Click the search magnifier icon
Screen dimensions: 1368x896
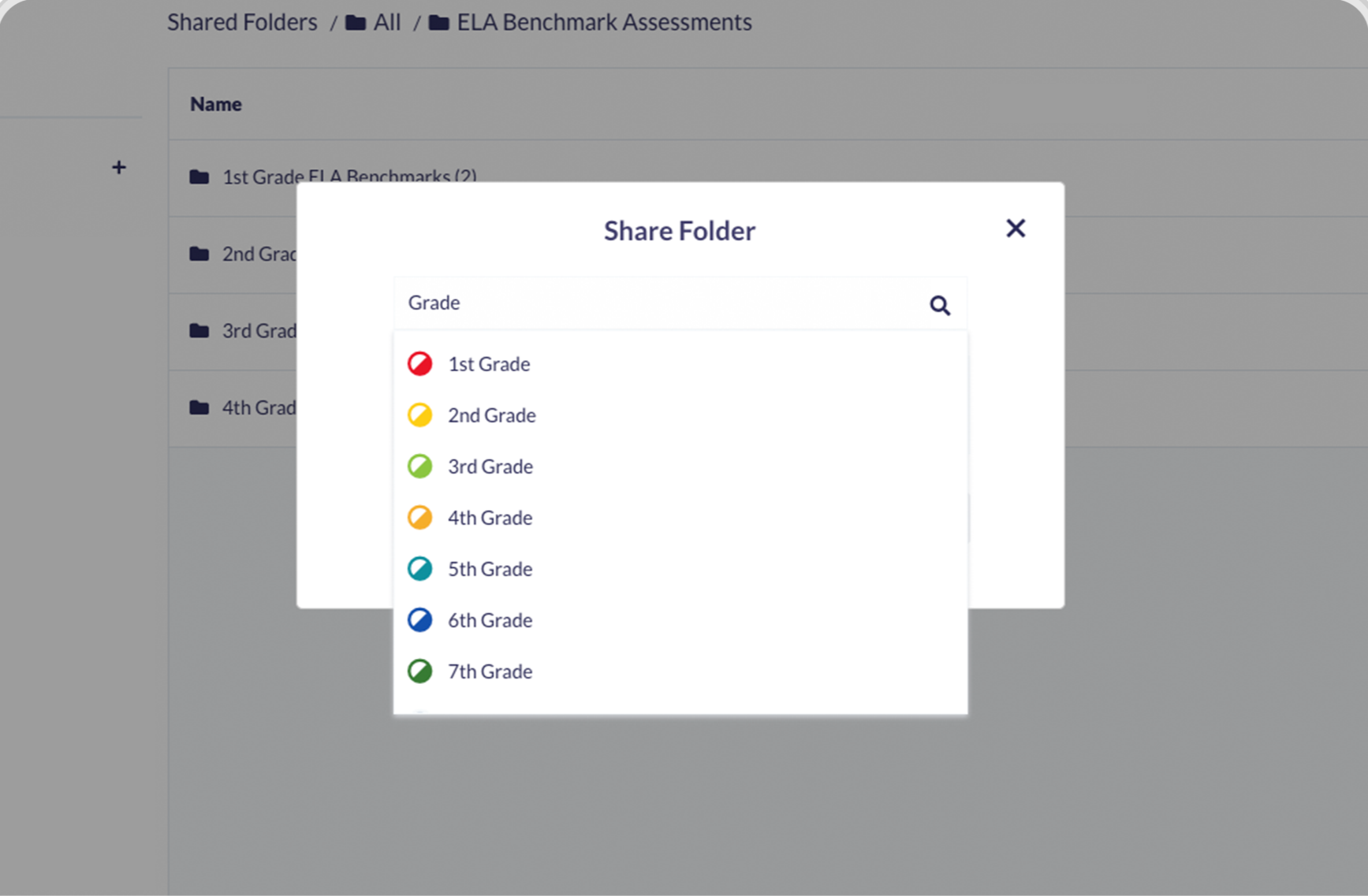[939, 305]
